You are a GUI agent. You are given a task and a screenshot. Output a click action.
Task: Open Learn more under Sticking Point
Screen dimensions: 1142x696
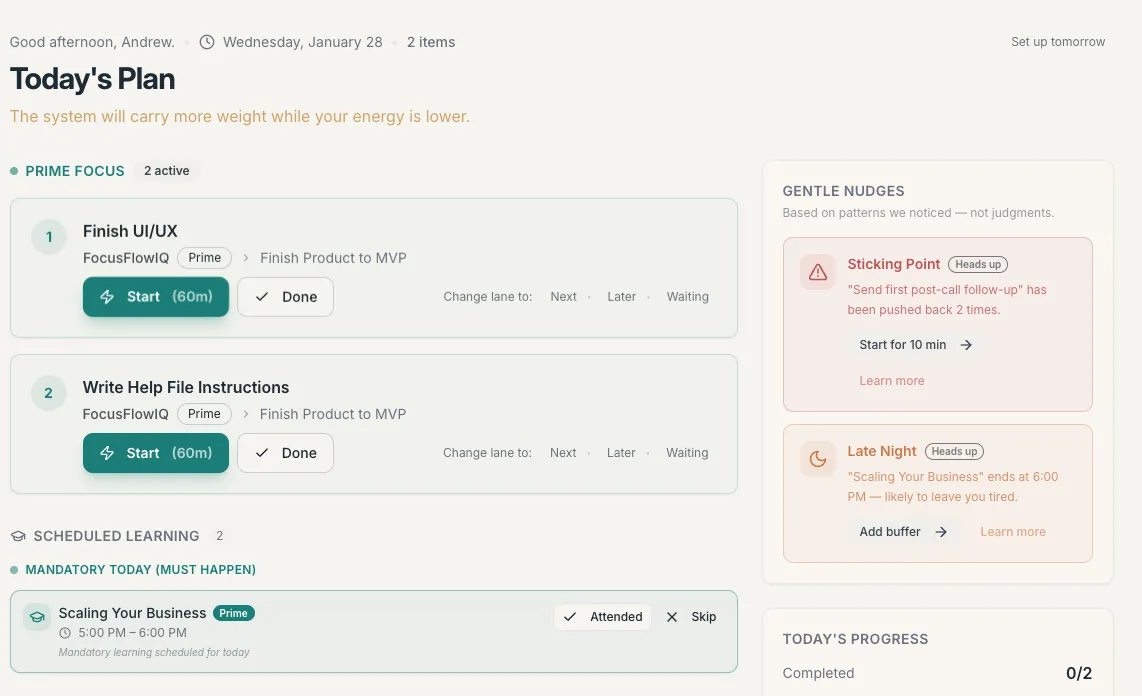(x=892, y=381)
